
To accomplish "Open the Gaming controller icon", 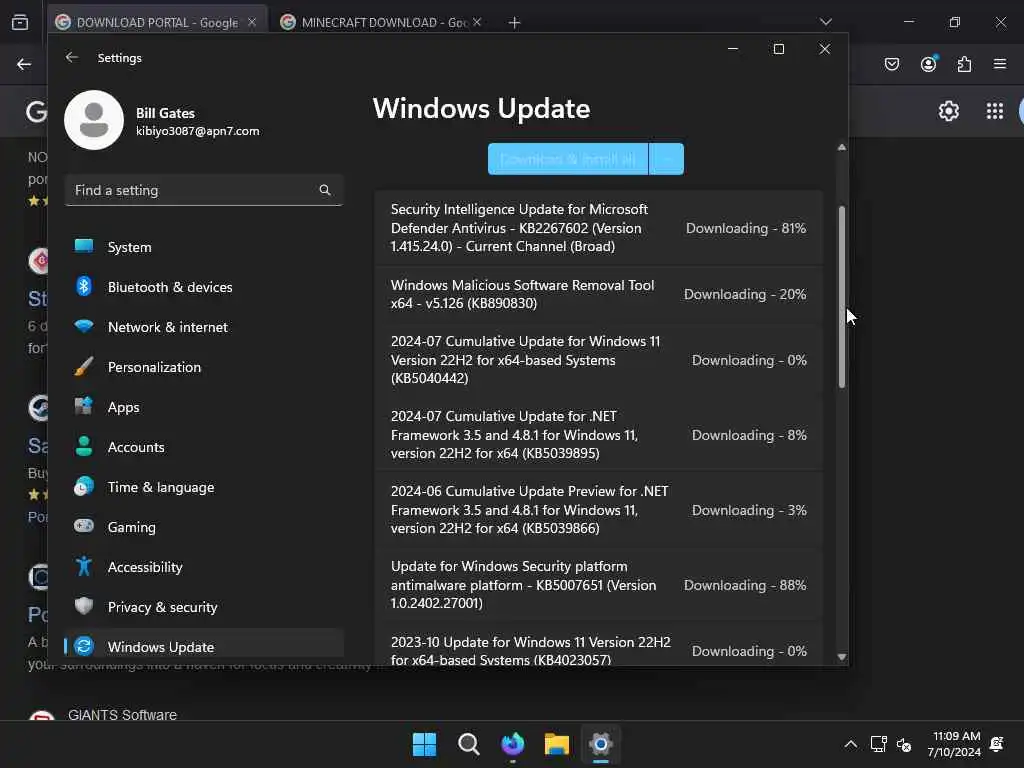I will pos(84,526).
